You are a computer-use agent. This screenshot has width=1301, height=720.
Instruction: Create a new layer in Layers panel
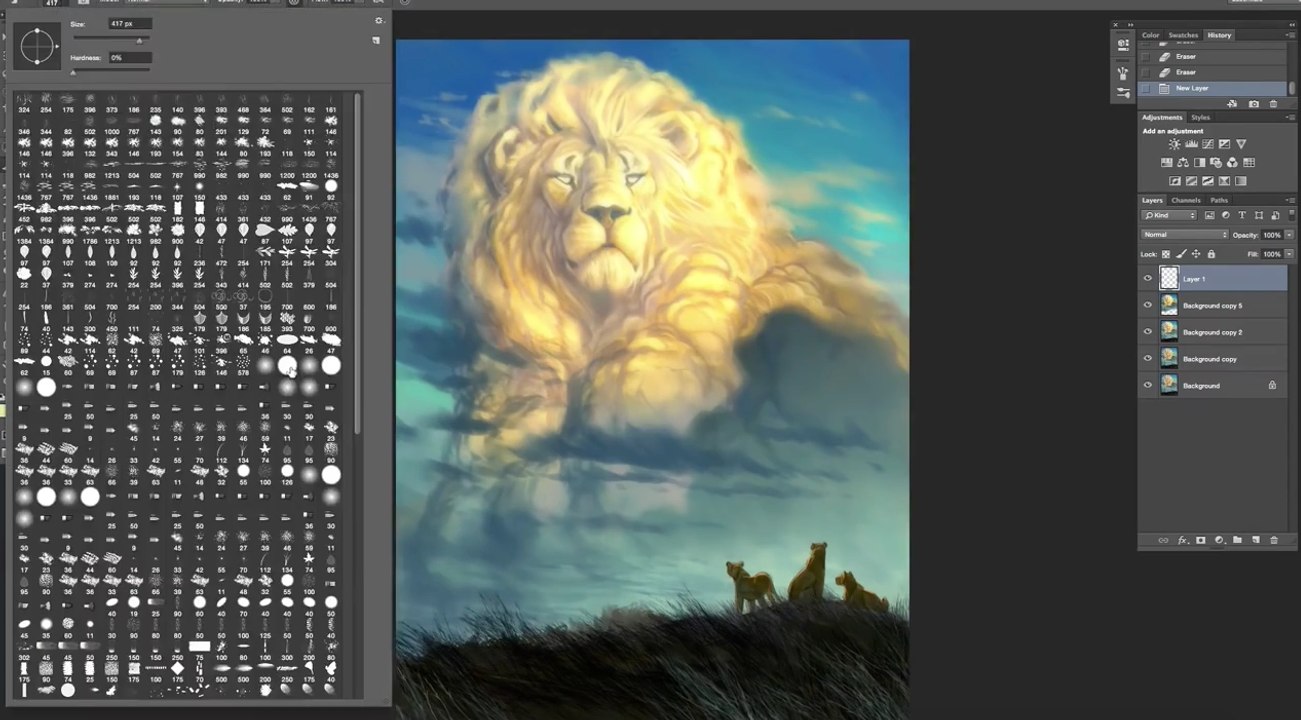click(x=1255, y=540)
